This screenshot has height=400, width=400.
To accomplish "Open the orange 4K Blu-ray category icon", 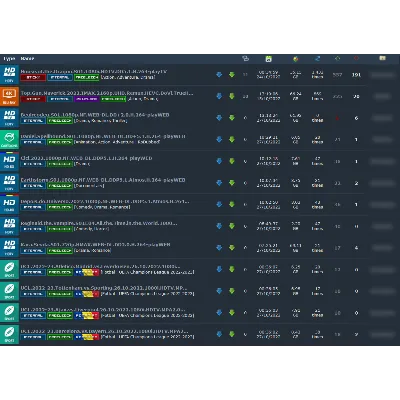I will point(9,96).
